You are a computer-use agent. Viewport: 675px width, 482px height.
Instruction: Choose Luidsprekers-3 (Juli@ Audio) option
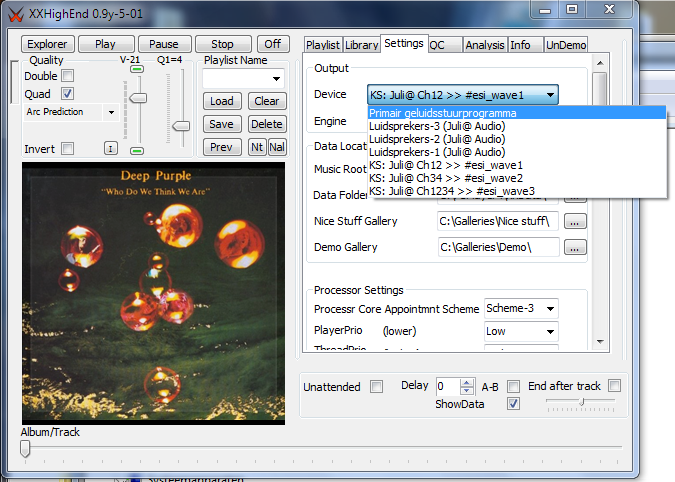pos(517,126)
